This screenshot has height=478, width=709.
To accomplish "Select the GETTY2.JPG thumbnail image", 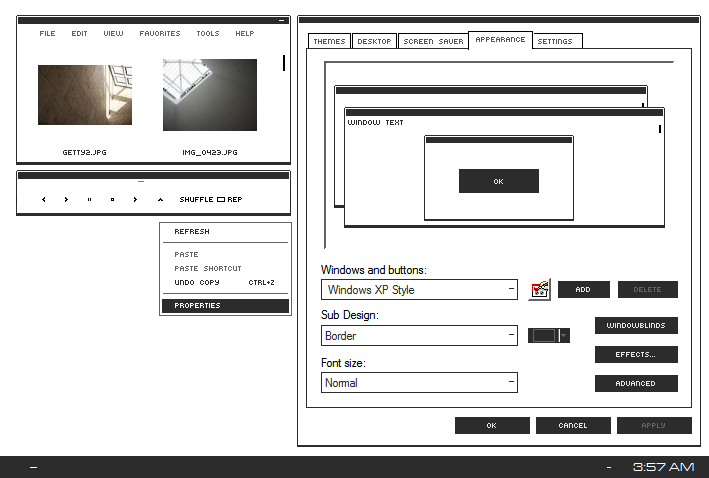I will (85, 95).
